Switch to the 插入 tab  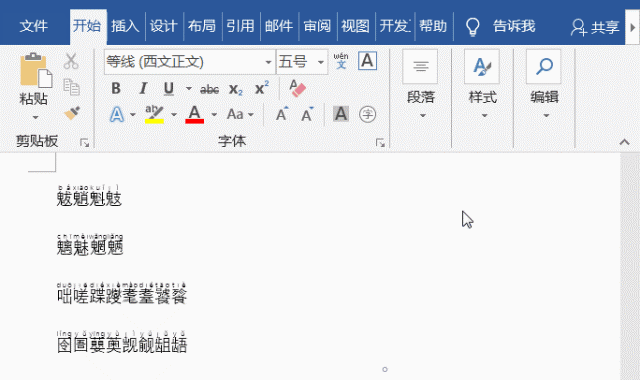tap(125, 26)
